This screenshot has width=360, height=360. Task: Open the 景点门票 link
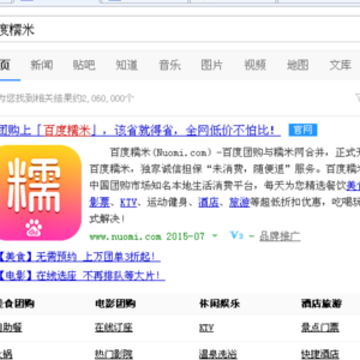(x=320, y=328)
